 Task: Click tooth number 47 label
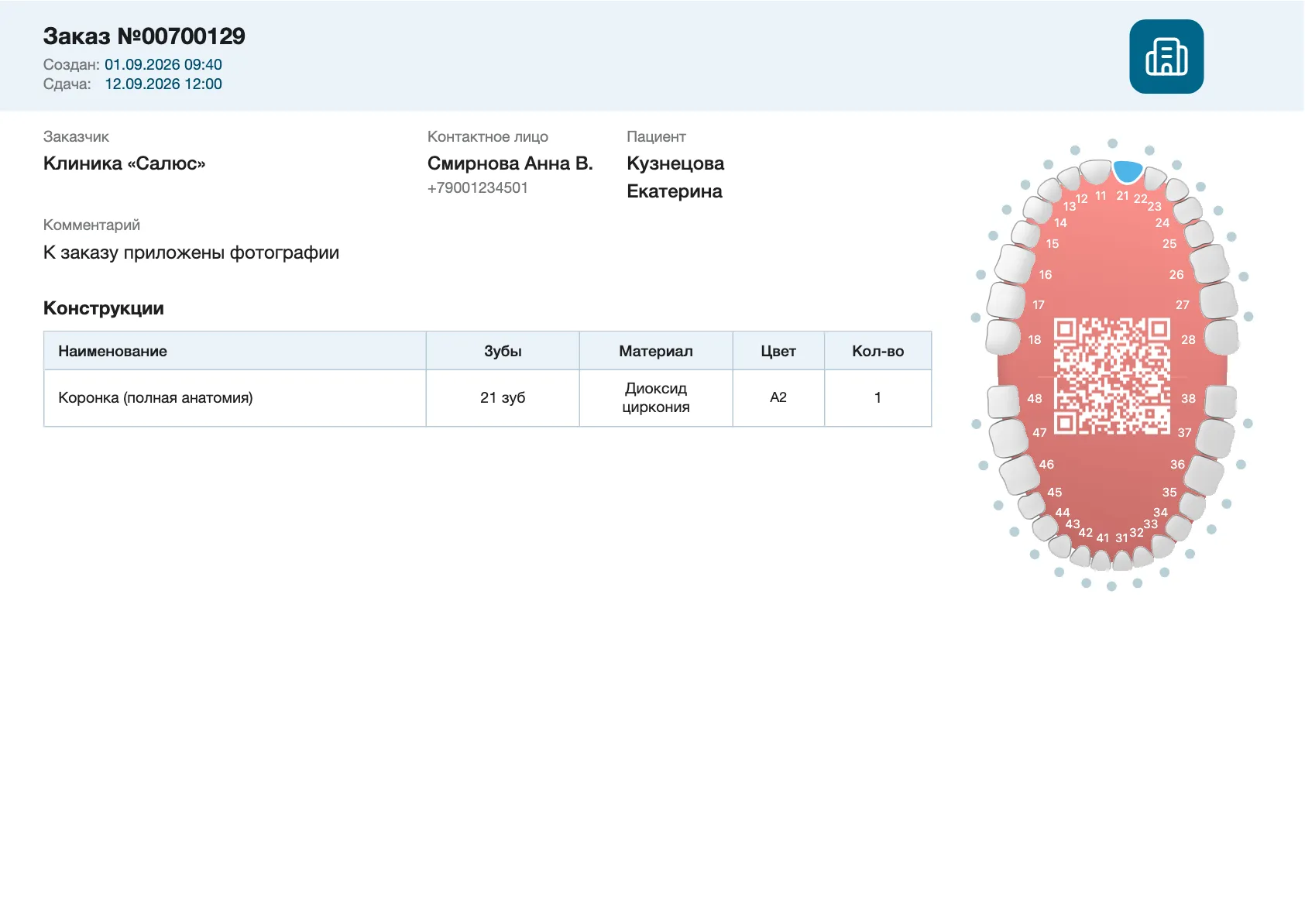click(1039, 433)
